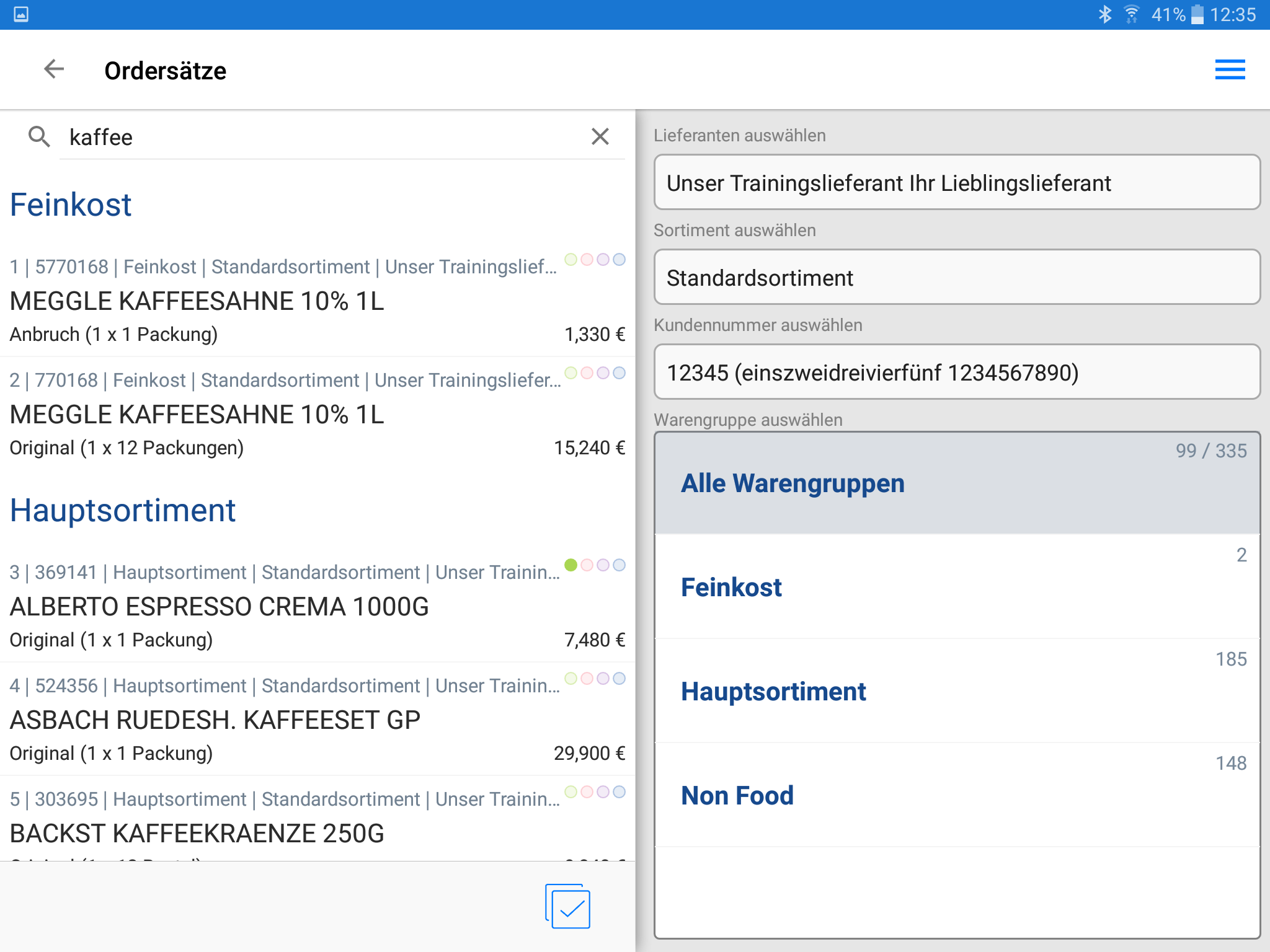Select Hauptsortiment product group in list
Image resolution: width=1270 pixels, height=952 pixels.
point(956,691)
